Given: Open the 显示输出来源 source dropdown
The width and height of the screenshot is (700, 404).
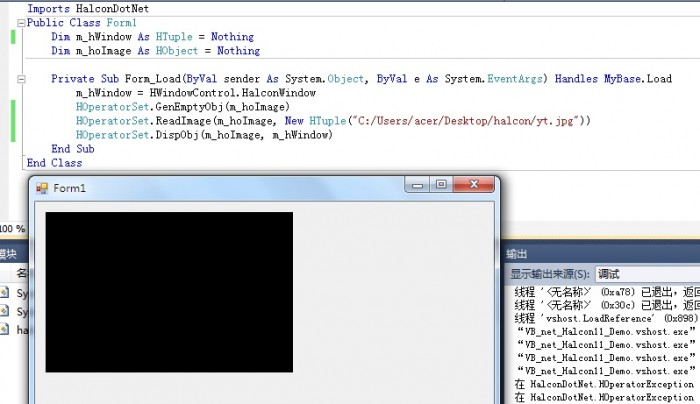Looking at the screenshot, I should (x=648, y=274).
